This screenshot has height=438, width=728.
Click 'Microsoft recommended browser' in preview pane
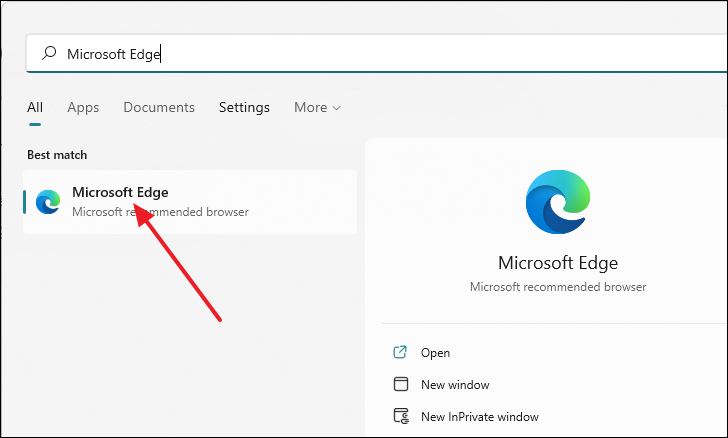pos(558,287)
